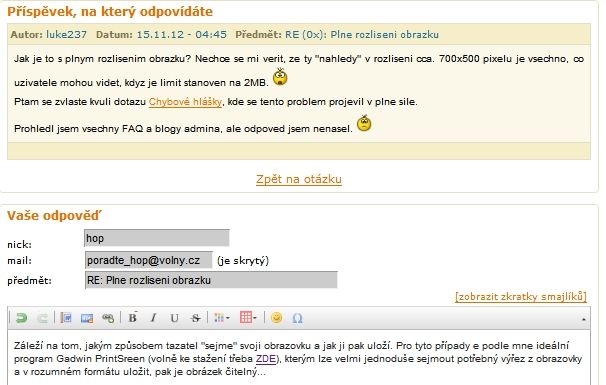
Task: Click the Vaše odpověď heading
Action: pyautogui.click(x=54, y=216)
